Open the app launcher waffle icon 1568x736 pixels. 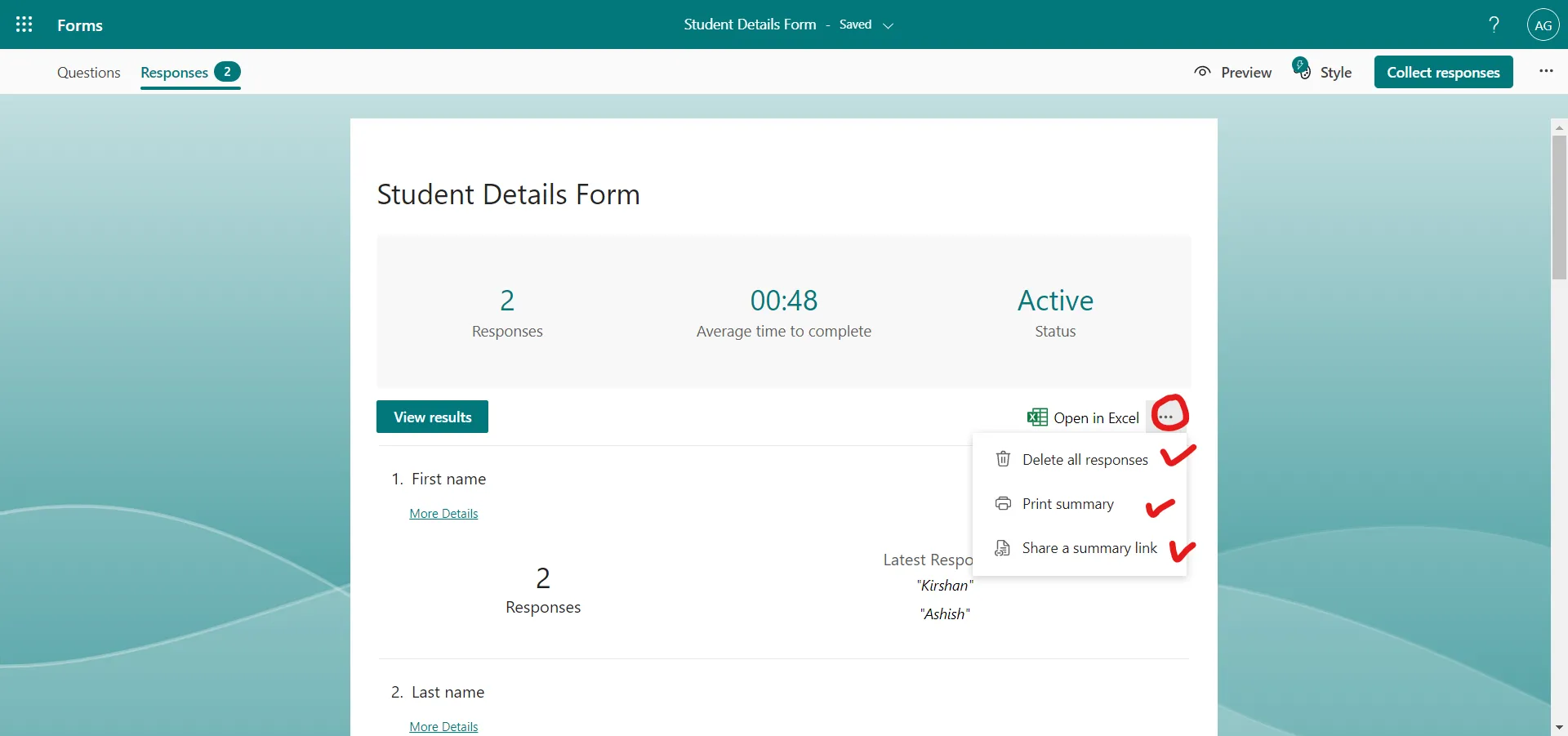click(x=24, y=25)
